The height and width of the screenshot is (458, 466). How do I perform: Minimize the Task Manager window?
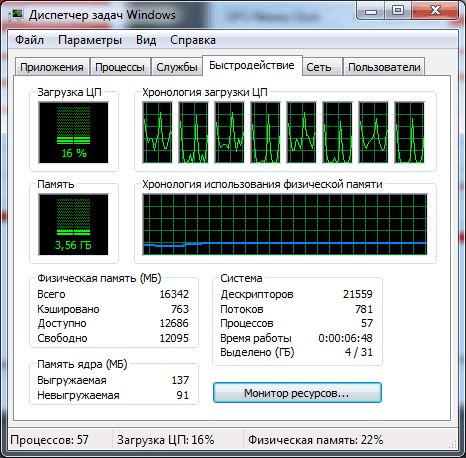pos(371,11)
